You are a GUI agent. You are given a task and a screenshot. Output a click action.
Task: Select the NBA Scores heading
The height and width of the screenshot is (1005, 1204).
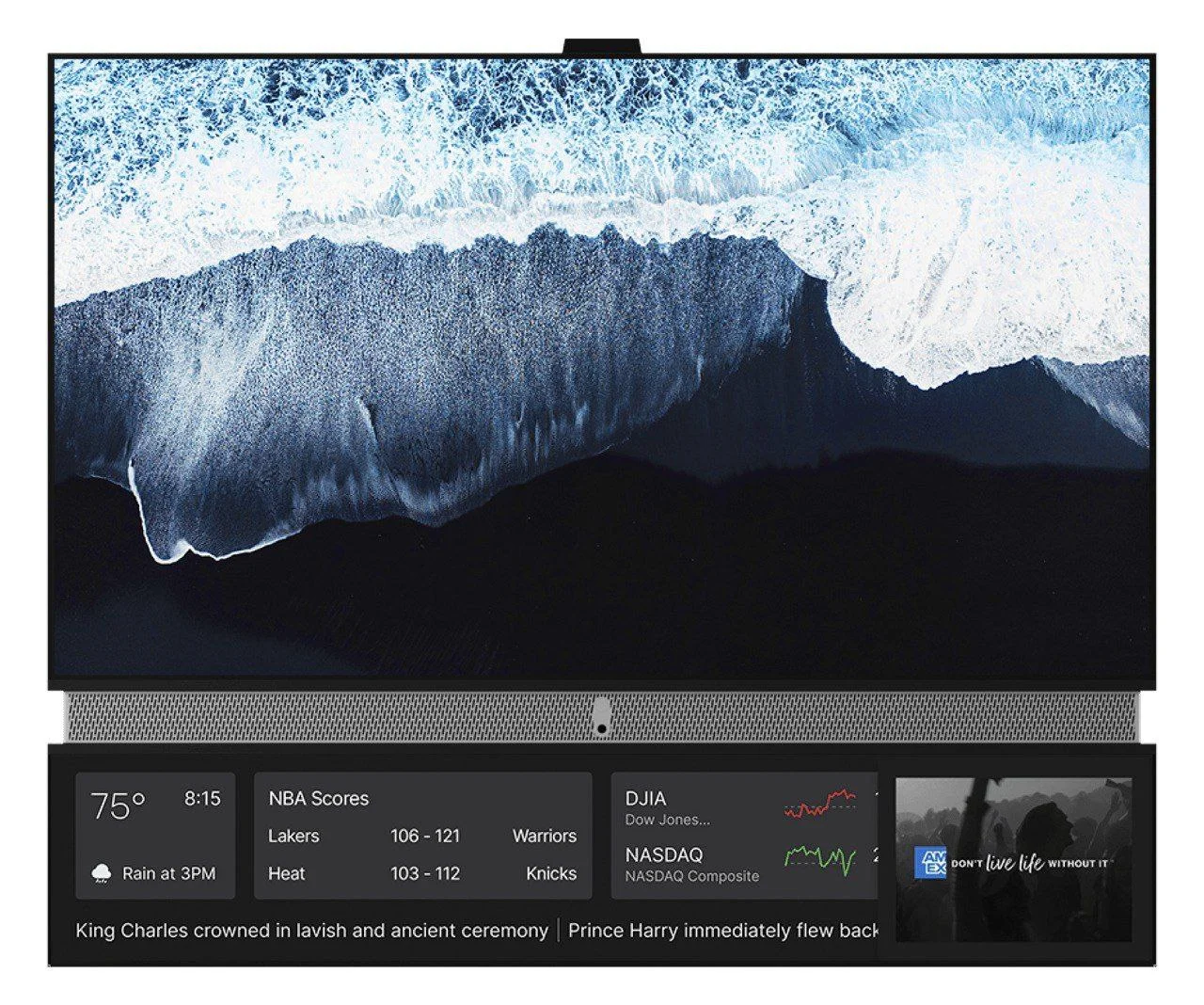tap(318, 799)
